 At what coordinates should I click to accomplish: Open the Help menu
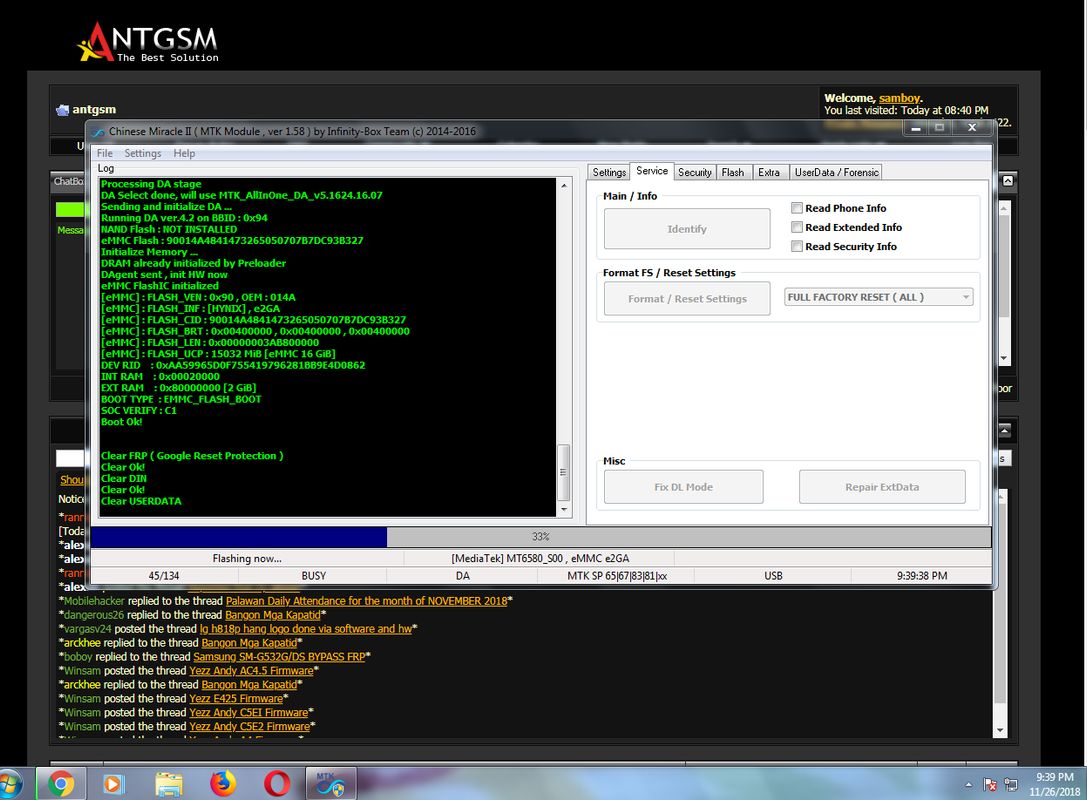tap(184, 153)
